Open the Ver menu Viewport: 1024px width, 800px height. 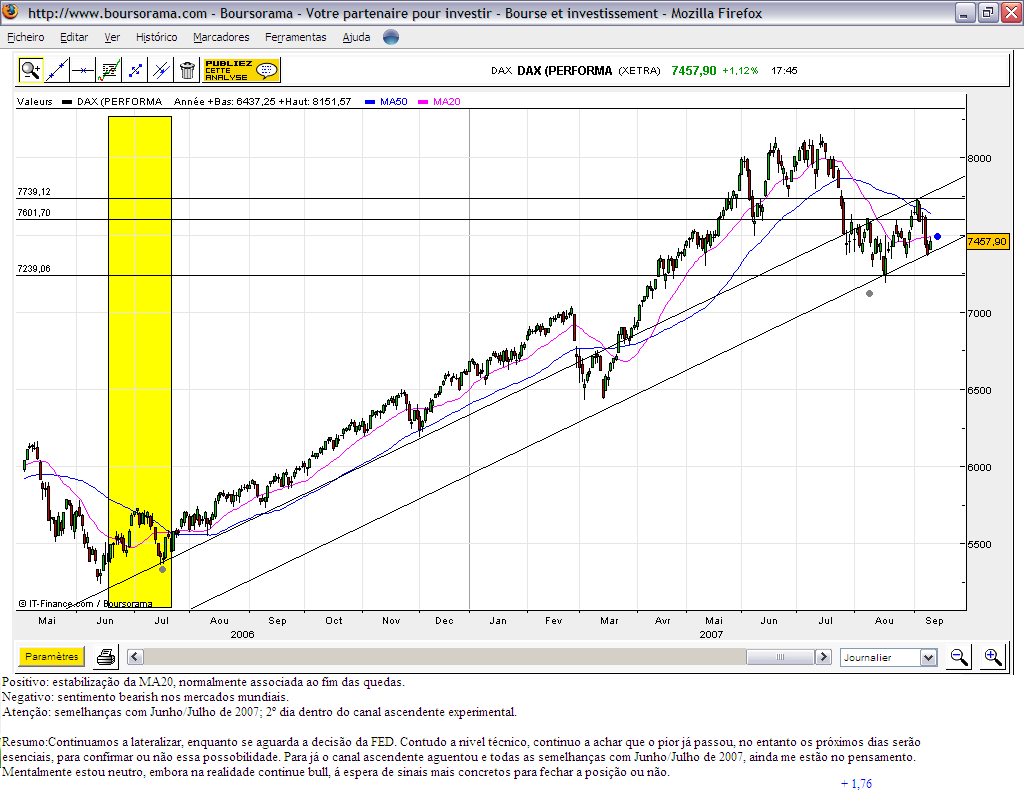point(112,37)
